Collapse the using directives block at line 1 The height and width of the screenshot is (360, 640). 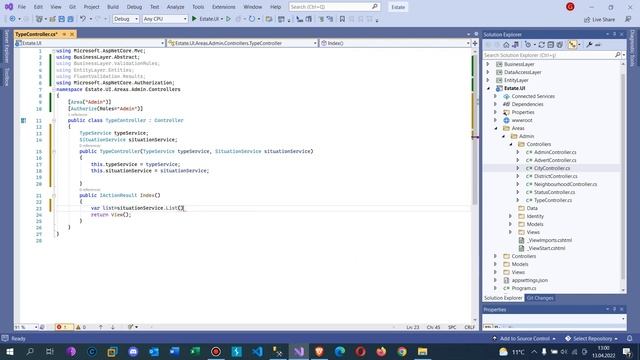(x=53, y=51)
